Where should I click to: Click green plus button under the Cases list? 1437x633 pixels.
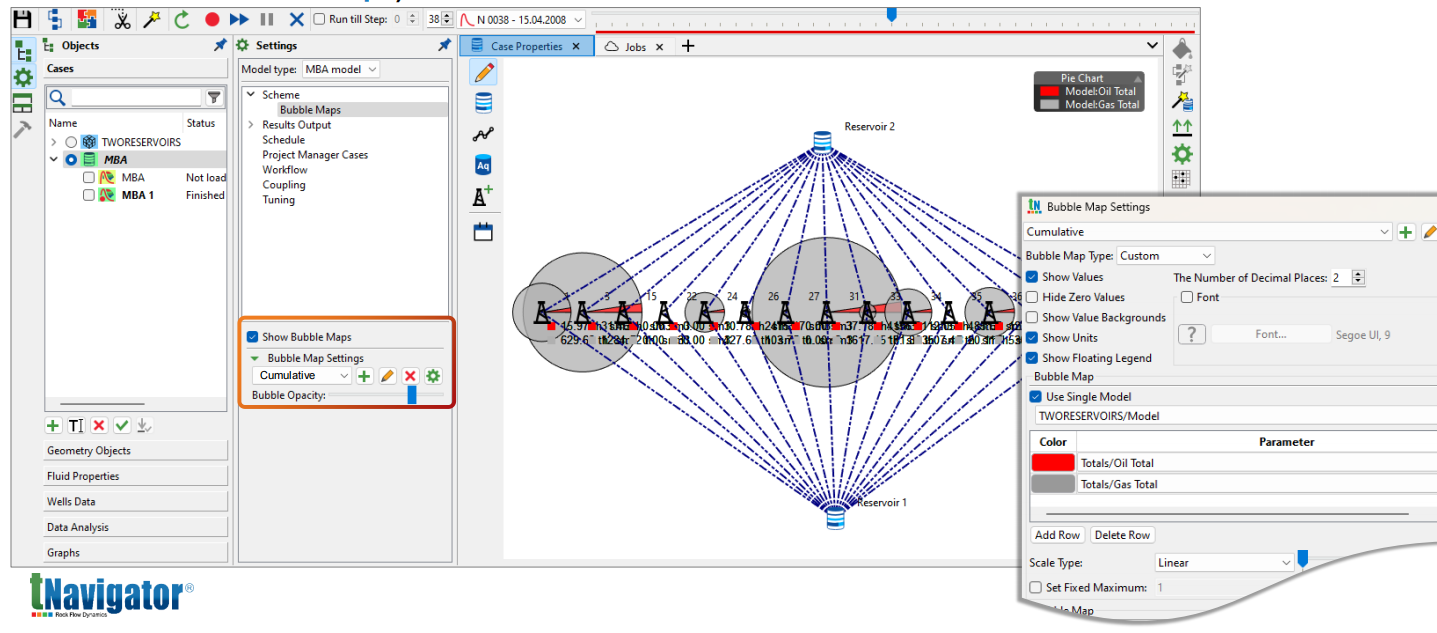tap(53, 426)
